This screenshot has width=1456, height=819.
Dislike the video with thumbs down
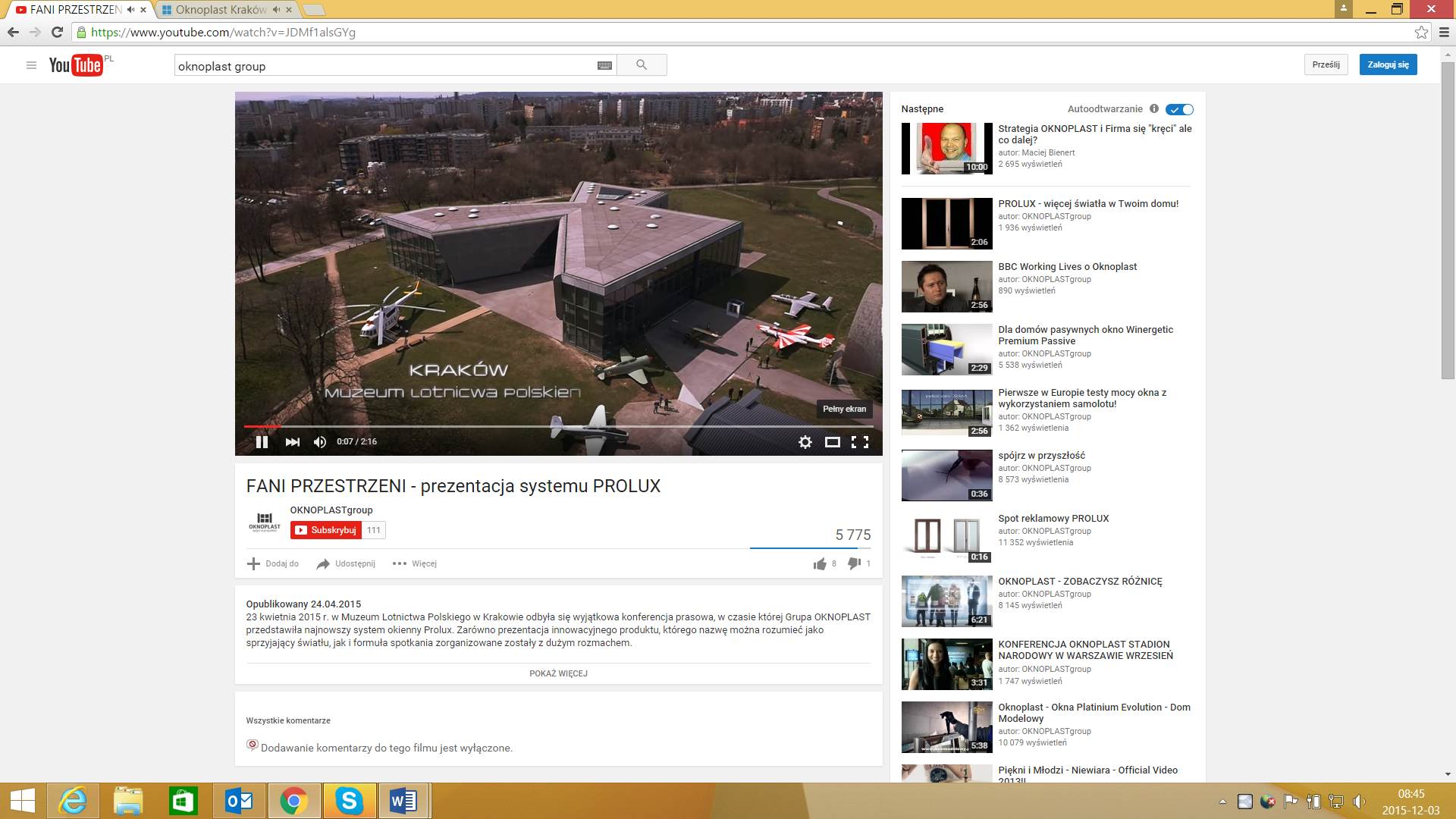(854, 563)
